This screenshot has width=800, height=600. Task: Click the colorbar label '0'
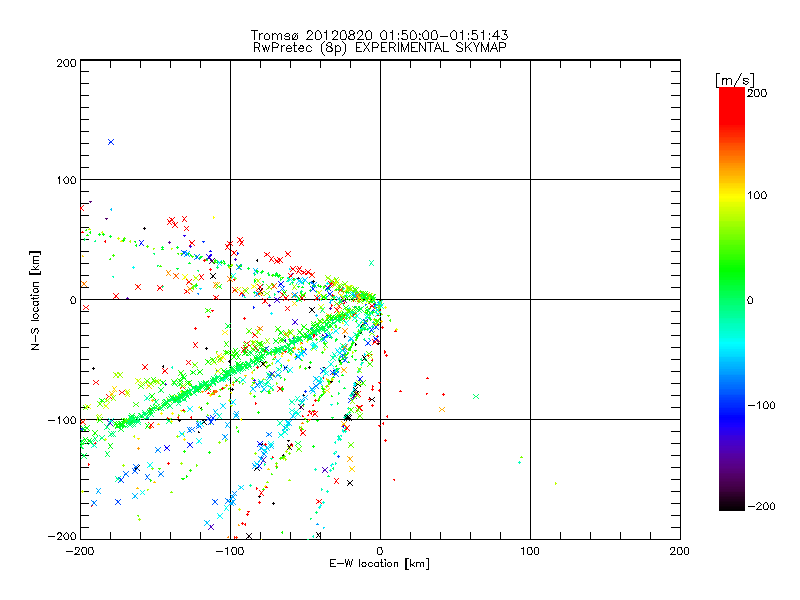coord(750,301)
